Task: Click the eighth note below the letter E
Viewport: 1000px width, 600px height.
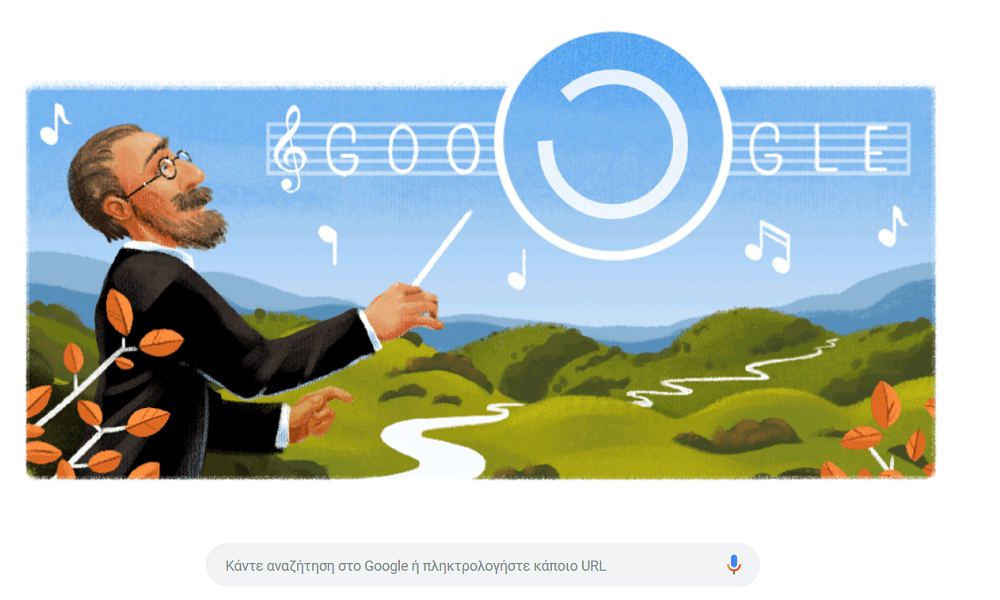Action: (892, 226)
